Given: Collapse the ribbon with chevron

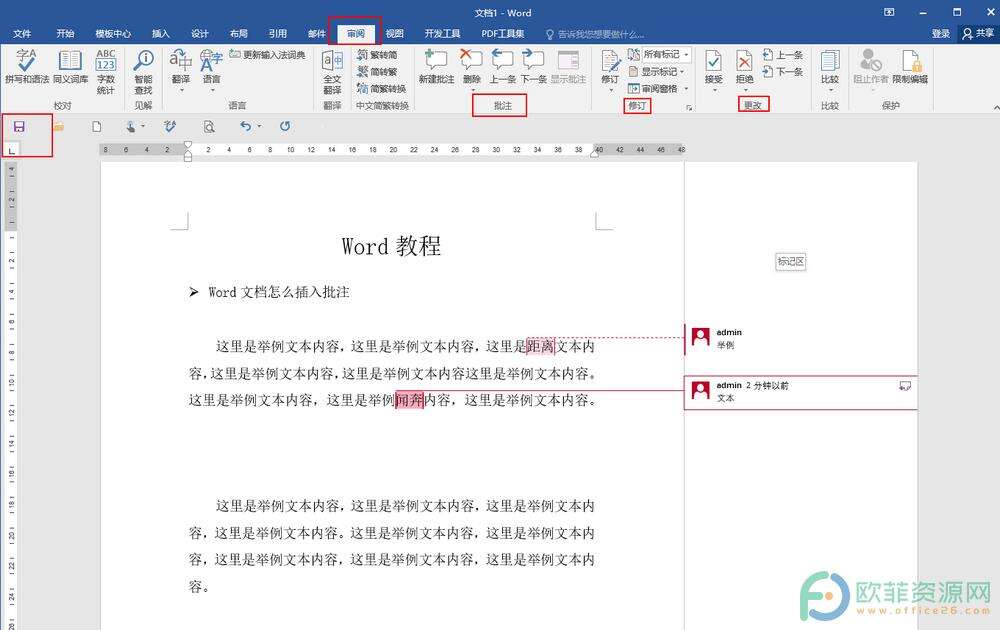Looking at the screenshot, I should (x=996, y=108).
